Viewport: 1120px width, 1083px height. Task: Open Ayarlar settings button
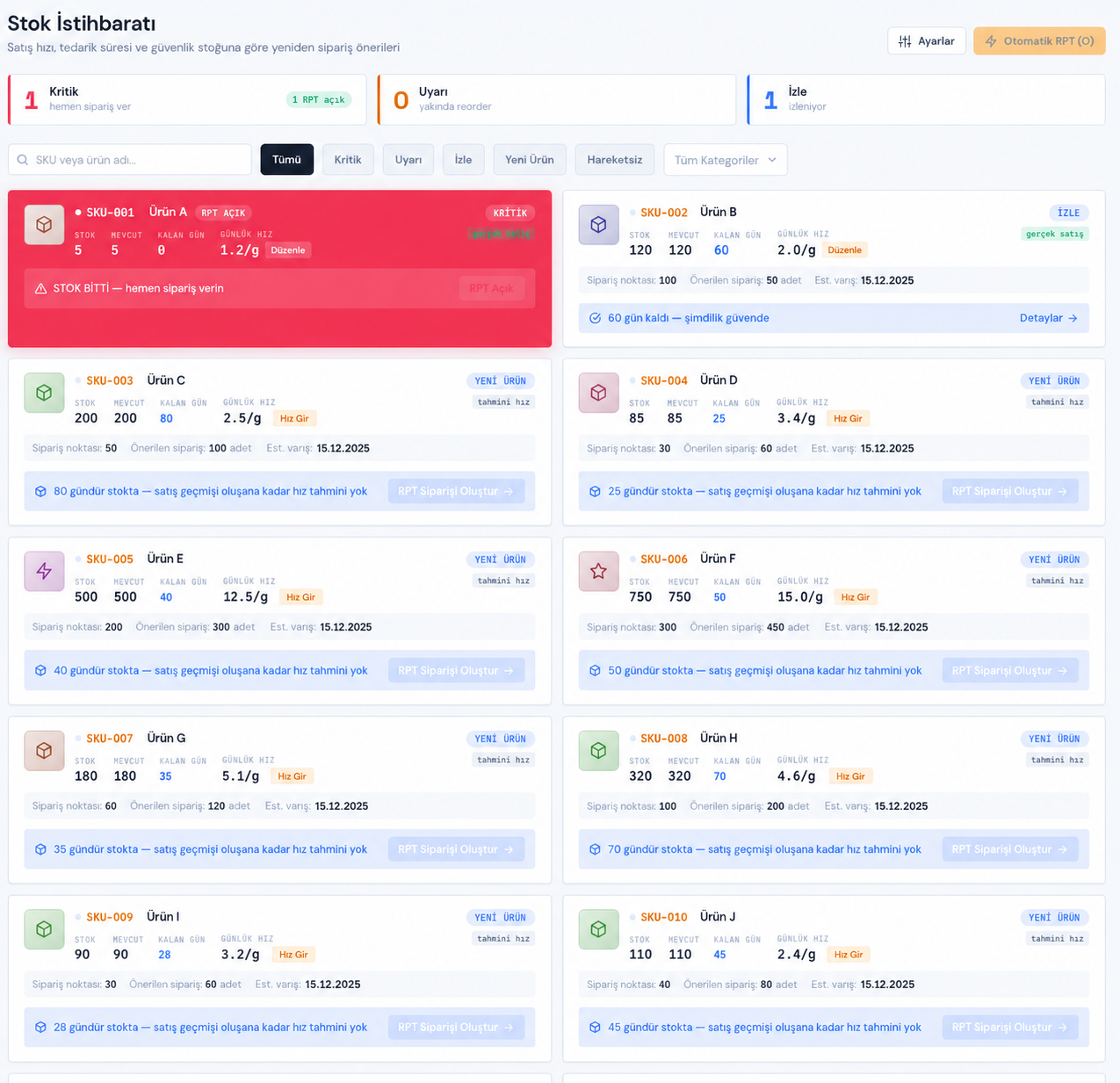927,41
